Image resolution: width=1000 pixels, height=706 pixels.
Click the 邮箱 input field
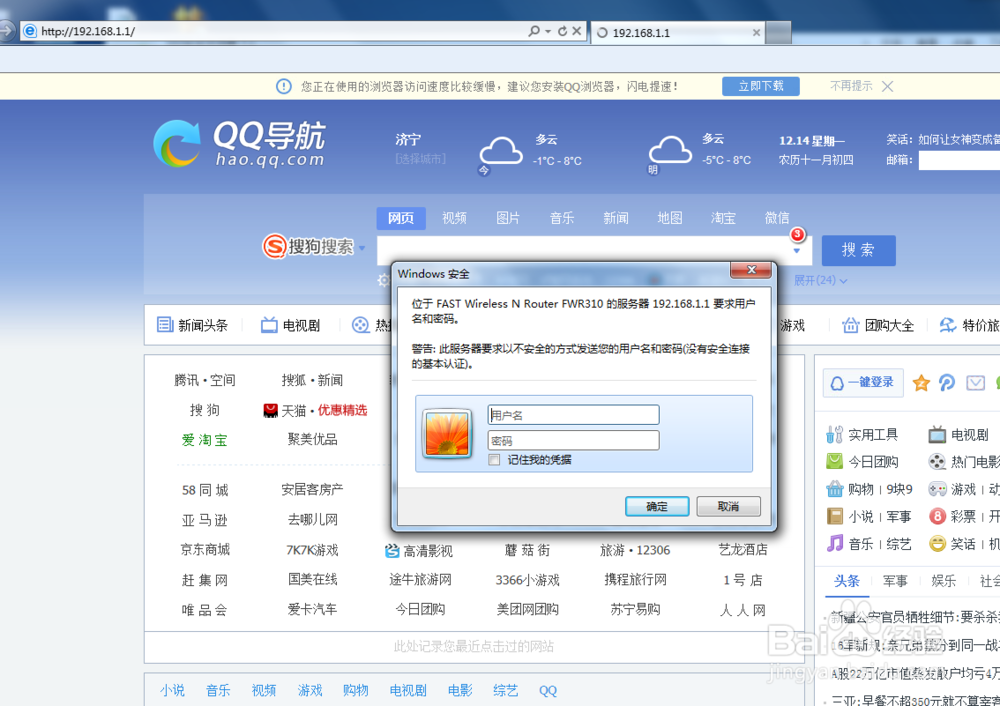pyautogui.click(x=959, y=160)
